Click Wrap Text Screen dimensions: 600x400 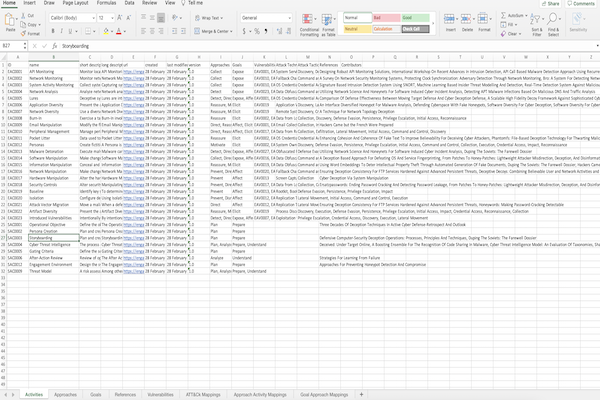tap(209, 18)
